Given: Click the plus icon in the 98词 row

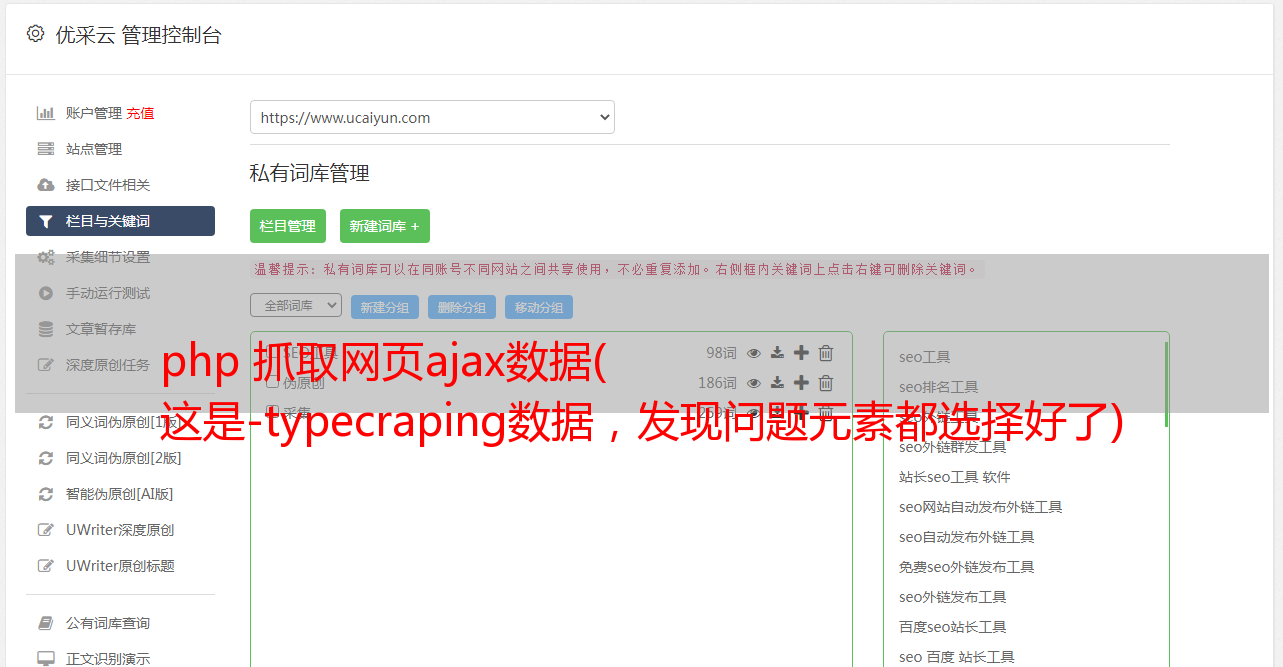Looking at the screenshot, I should point(801,353).
